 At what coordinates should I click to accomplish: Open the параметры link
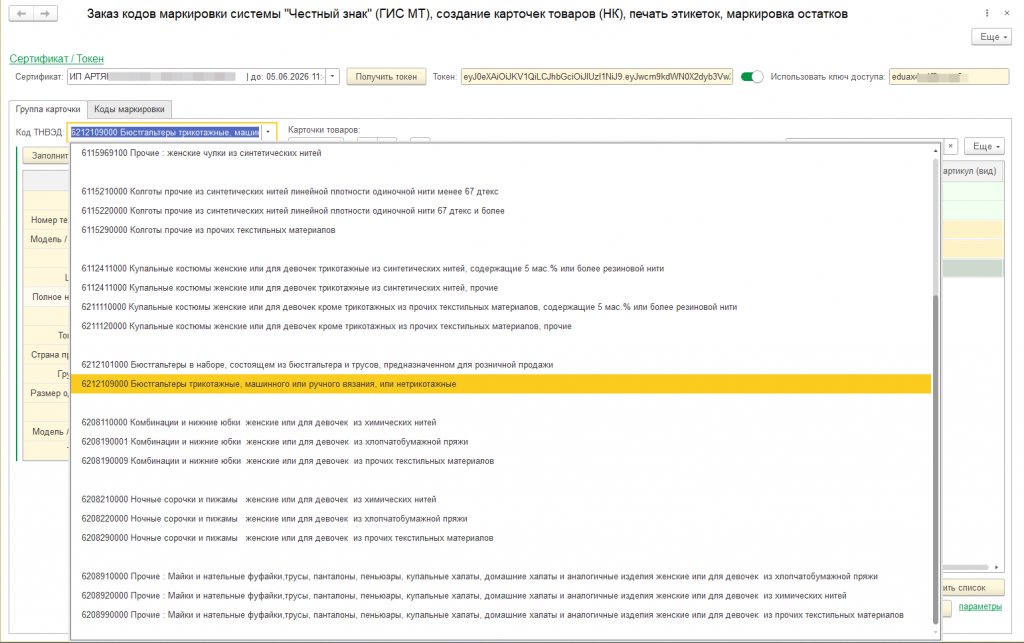980,606
